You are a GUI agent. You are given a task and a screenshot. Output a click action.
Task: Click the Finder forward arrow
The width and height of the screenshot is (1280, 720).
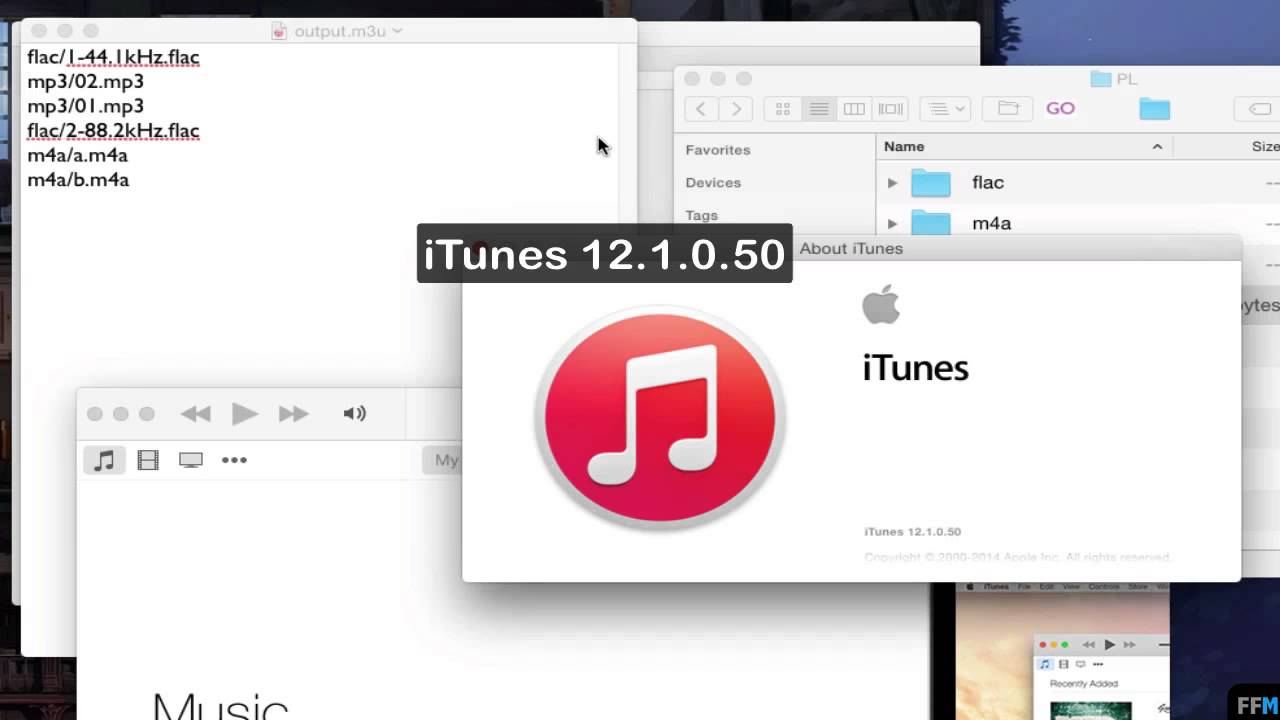(x=736, y=109)
